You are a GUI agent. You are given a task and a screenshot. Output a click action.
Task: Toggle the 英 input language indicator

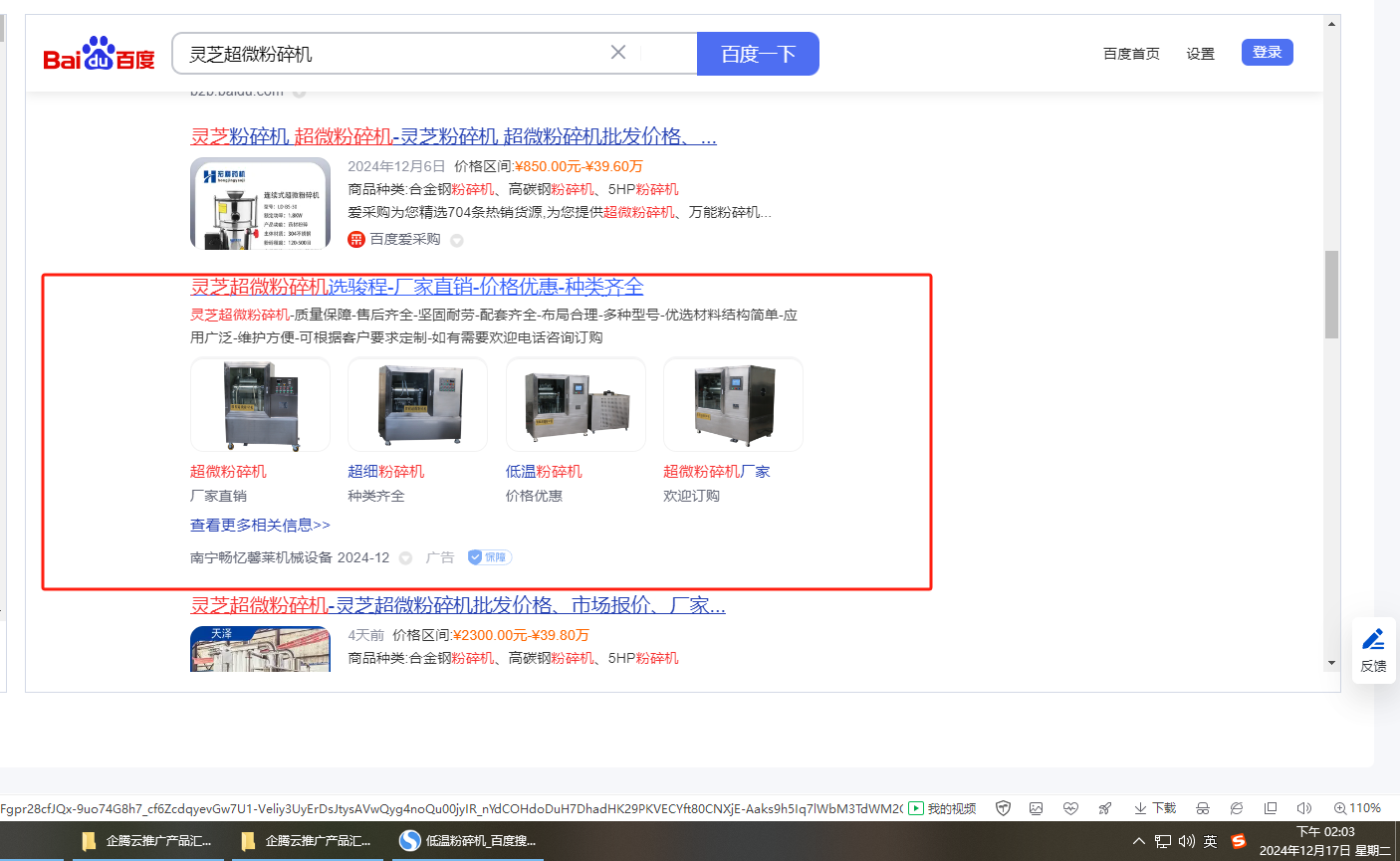point(1211,841)
